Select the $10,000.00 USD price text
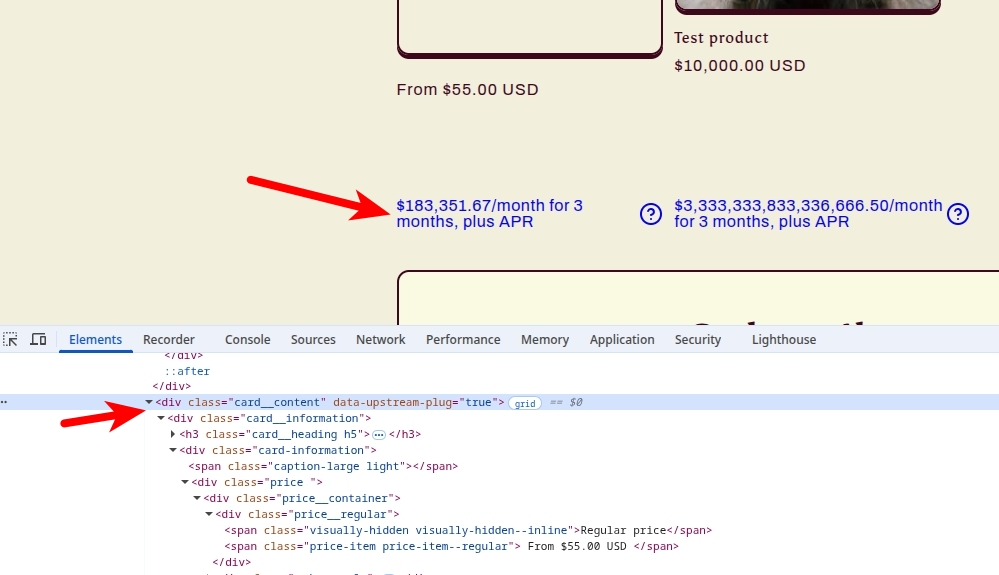The height and width of the screenshot is (575, 999). (x=740, y=66)
